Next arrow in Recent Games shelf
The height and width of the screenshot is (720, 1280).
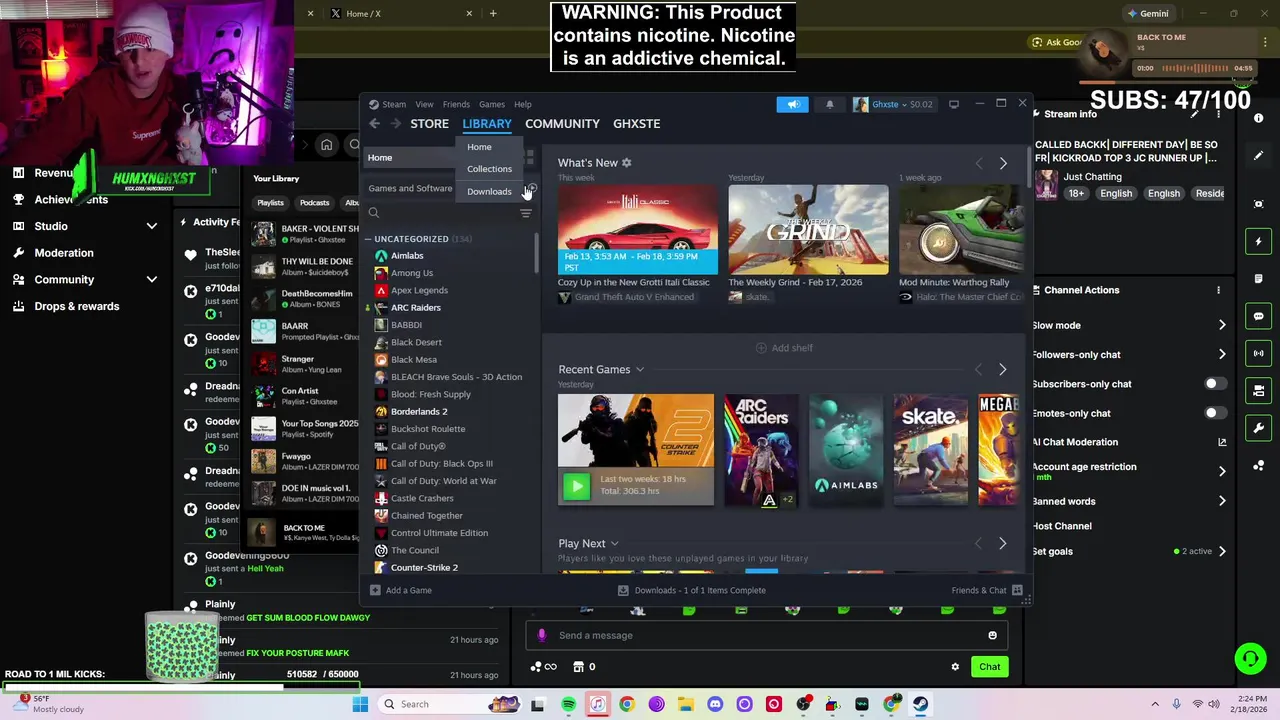(x=1003, y=370)
